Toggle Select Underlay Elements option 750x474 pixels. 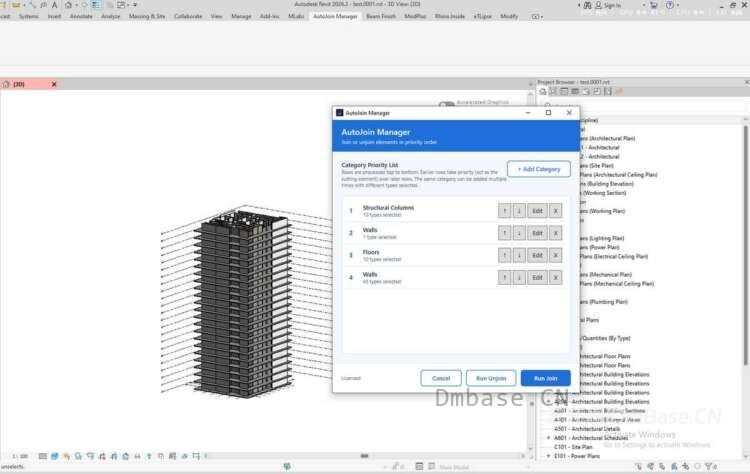(651, 466)
